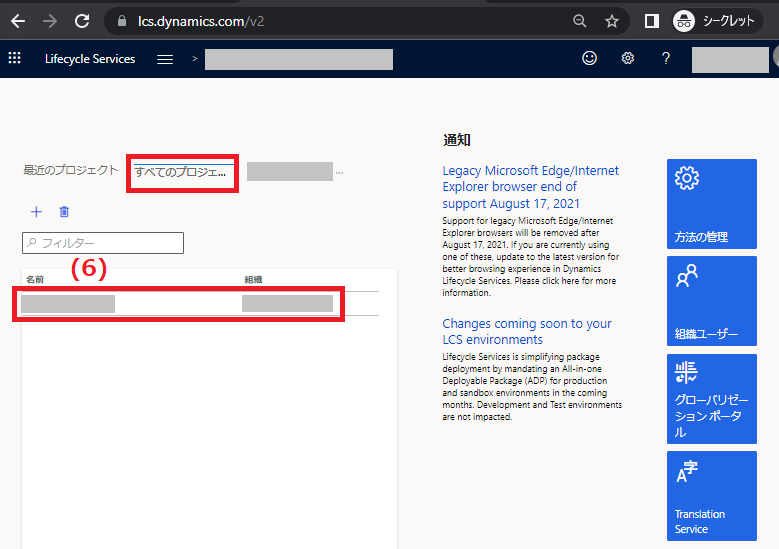Click the A字 icon on Translation Service tile
The image size is (779, 549).
pyautogui.click(x=687, y=471)
